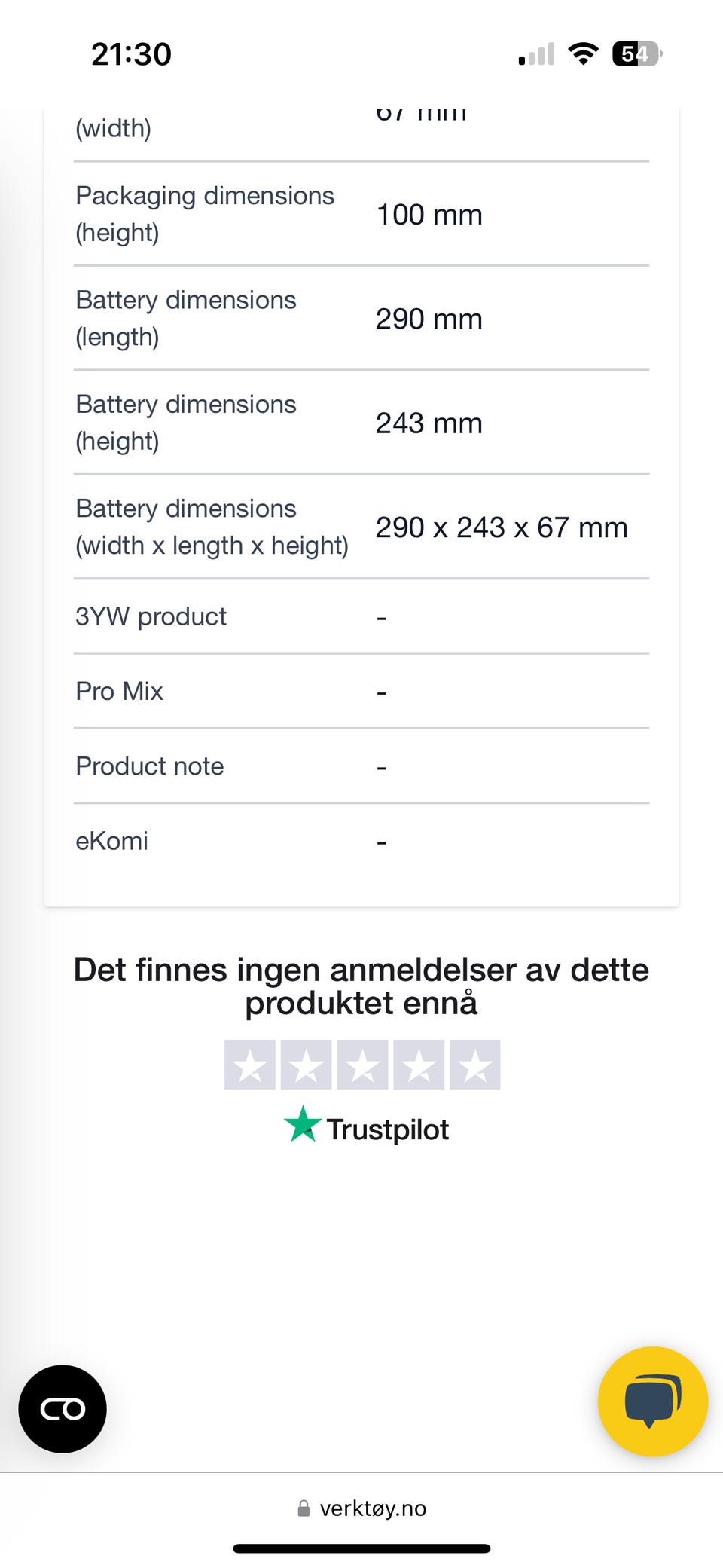Tap the eKomi row label
This screenshot has width=723, height=1568.
pos(111,841)
